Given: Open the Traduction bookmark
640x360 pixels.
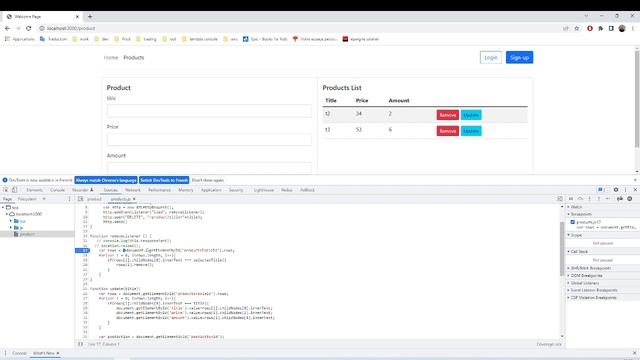Looking at the screenshot, I should [x=53, y=39].
